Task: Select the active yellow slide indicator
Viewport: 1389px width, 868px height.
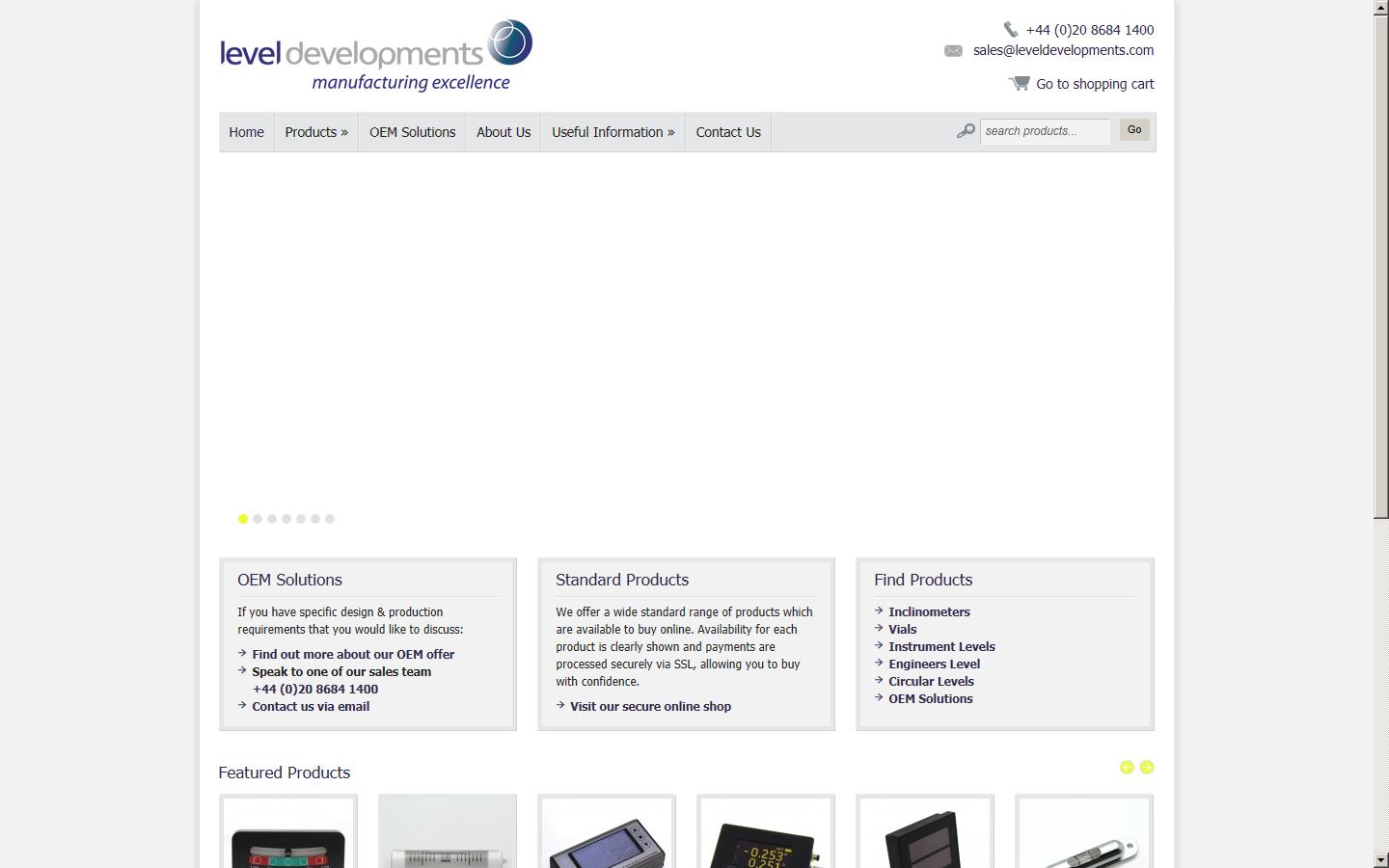Action: pos(243,519)
